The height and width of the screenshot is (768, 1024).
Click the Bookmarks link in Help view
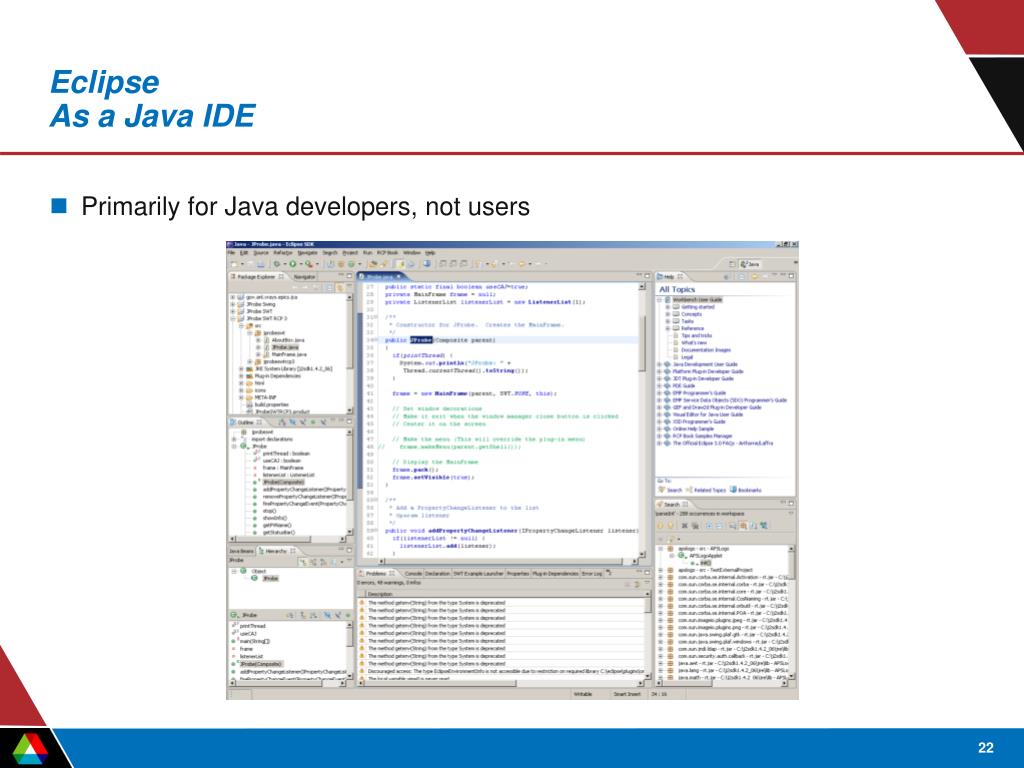tap(750, 490)
